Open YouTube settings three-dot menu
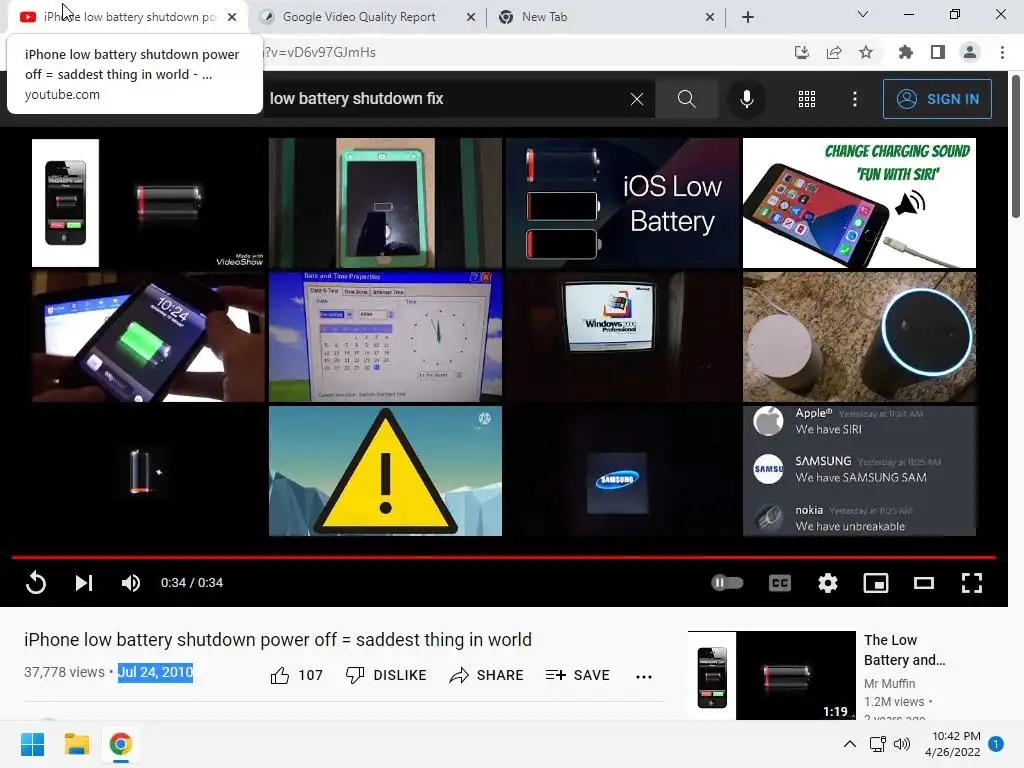Viewport: 1024px width, 768px height. 855,99
